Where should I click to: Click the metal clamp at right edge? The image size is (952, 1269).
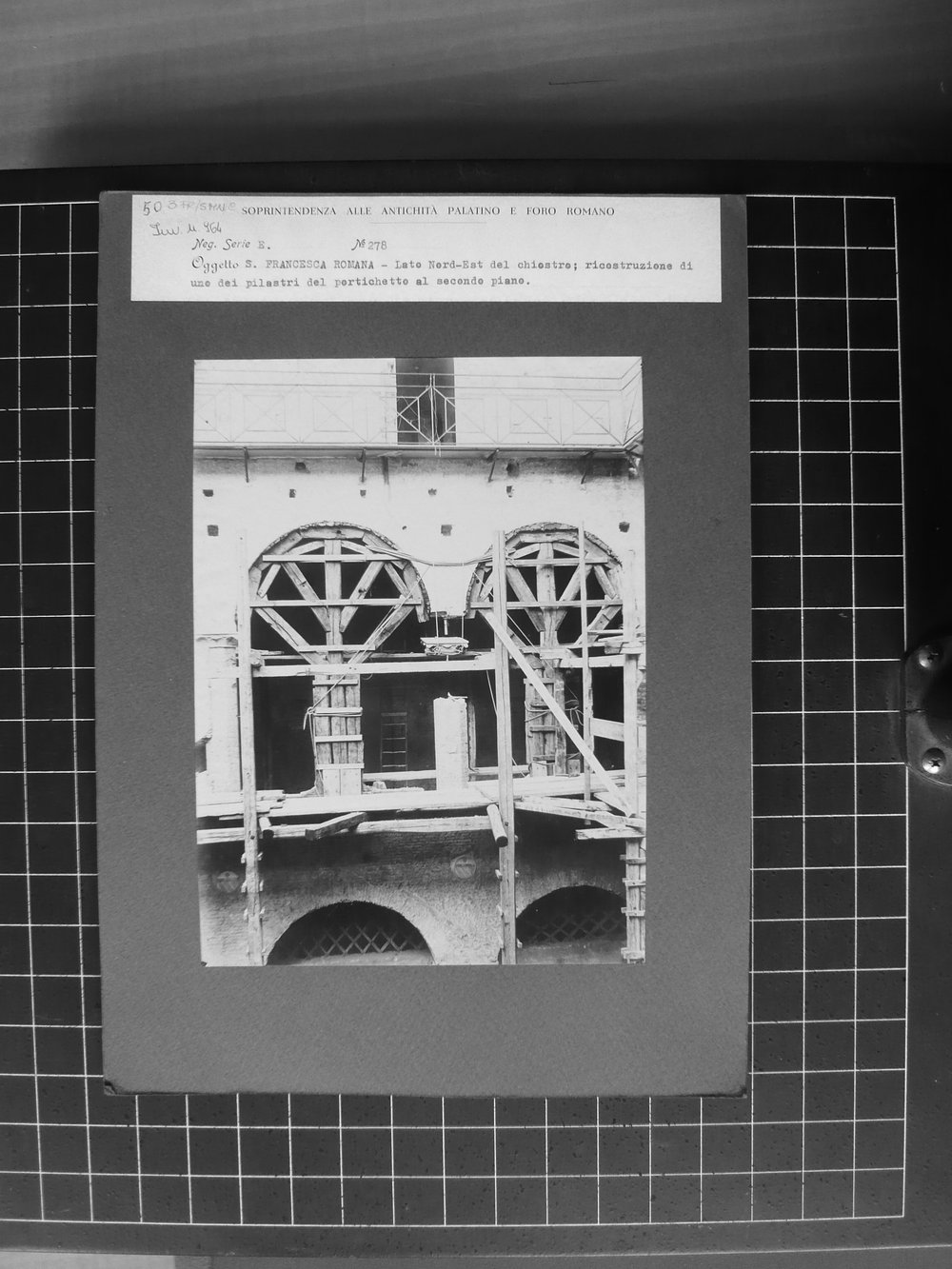click(924, 706)
